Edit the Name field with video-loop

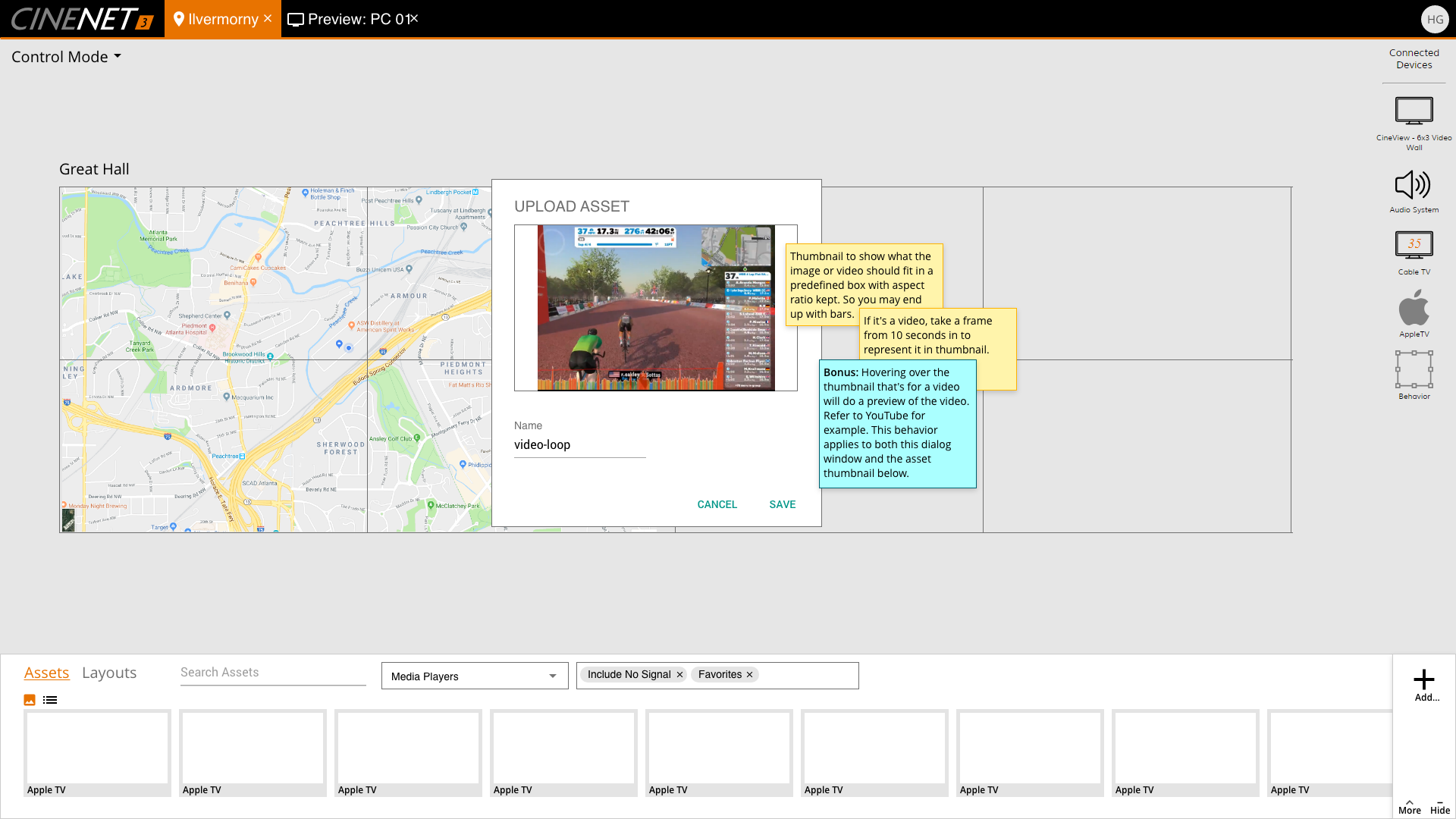[x=580, y=445]
